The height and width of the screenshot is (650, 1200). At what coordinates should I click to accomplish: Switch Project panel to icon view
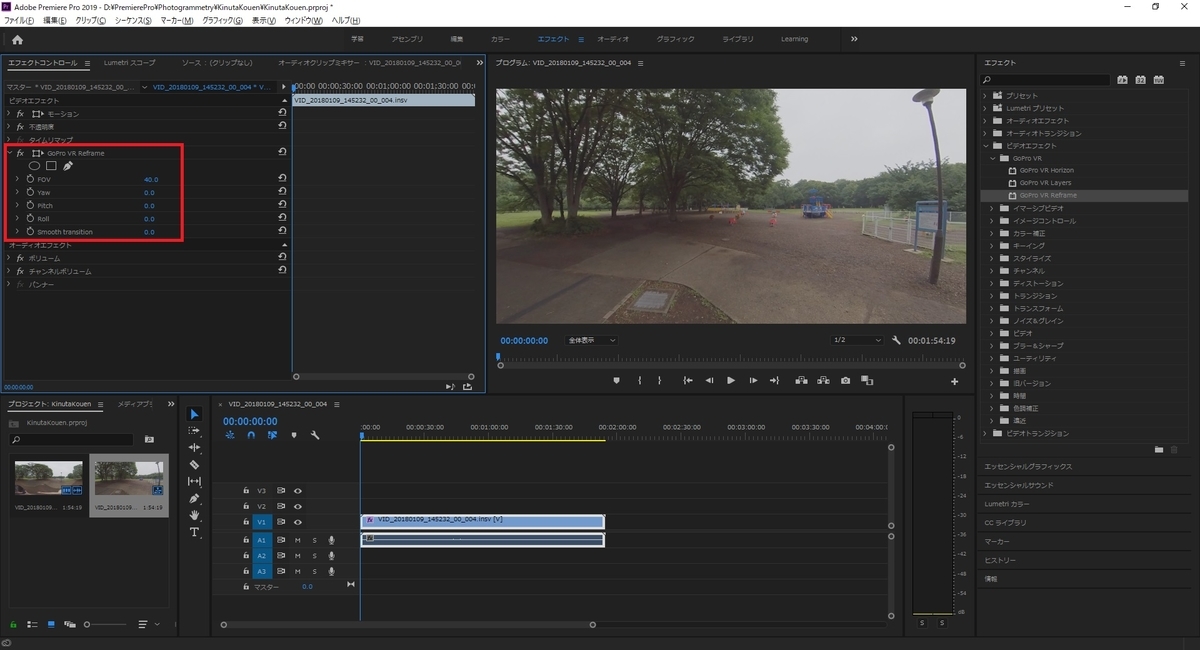pyautogui.click(x=50, y=624)
